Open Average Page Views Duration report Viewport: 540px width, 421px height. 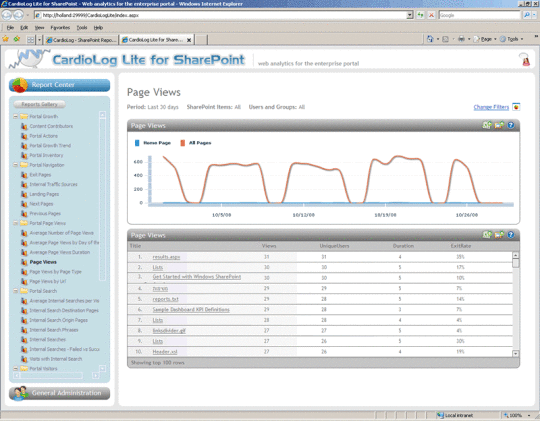click(x=60, y=252)
